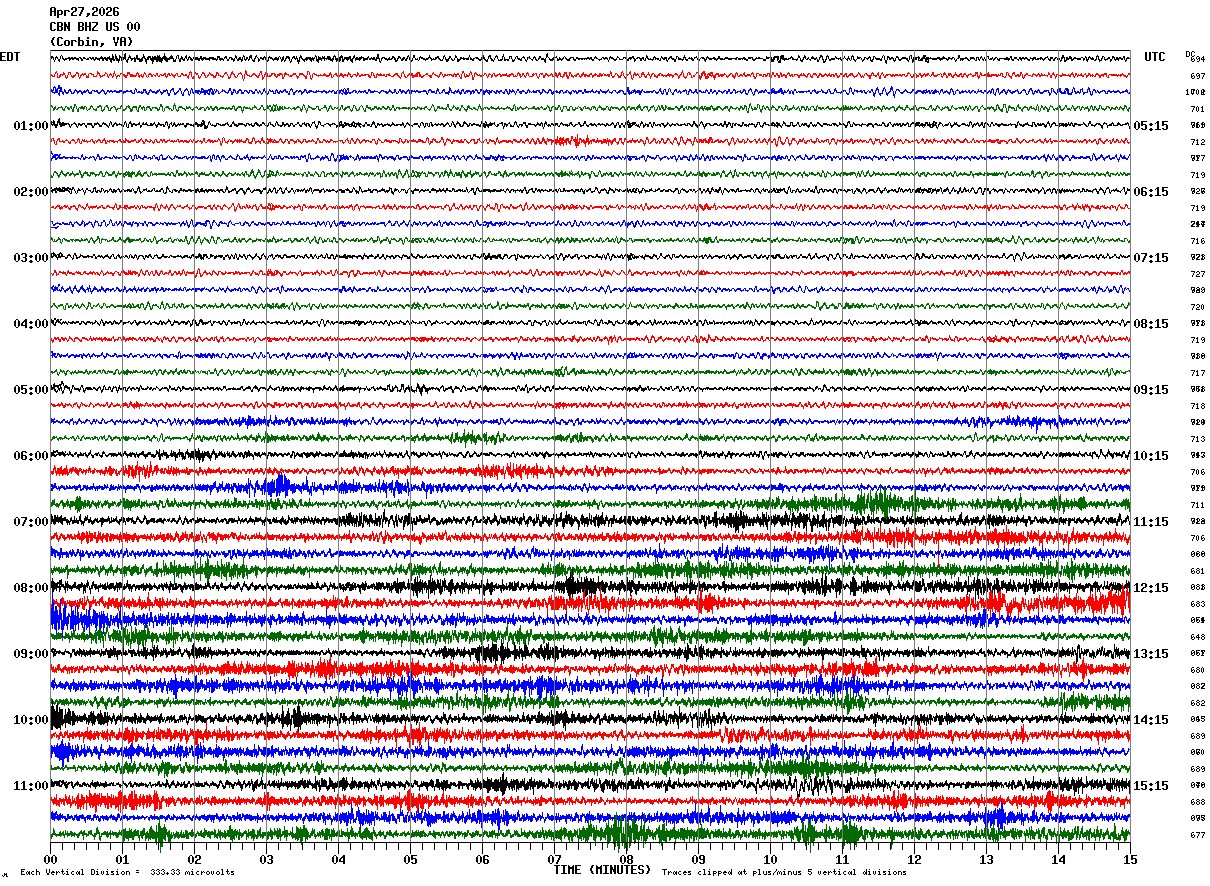Click the UTC timezone label
The height and width of the screenshot is (886, 1210).
coord(1155,57)
